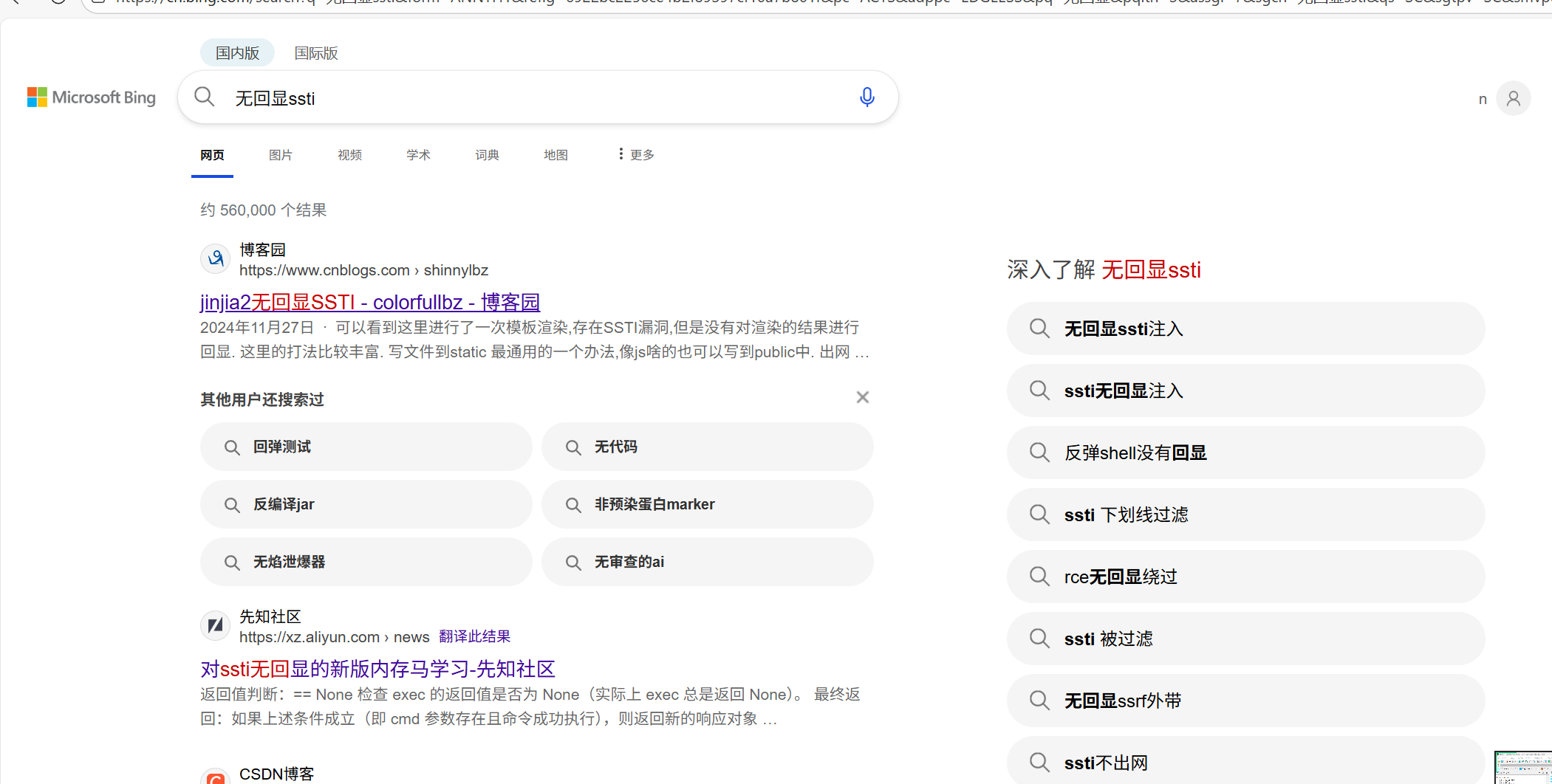1552x784 pixels.
Task: Start voice search with the microphone icon
Action: [867, 97]
